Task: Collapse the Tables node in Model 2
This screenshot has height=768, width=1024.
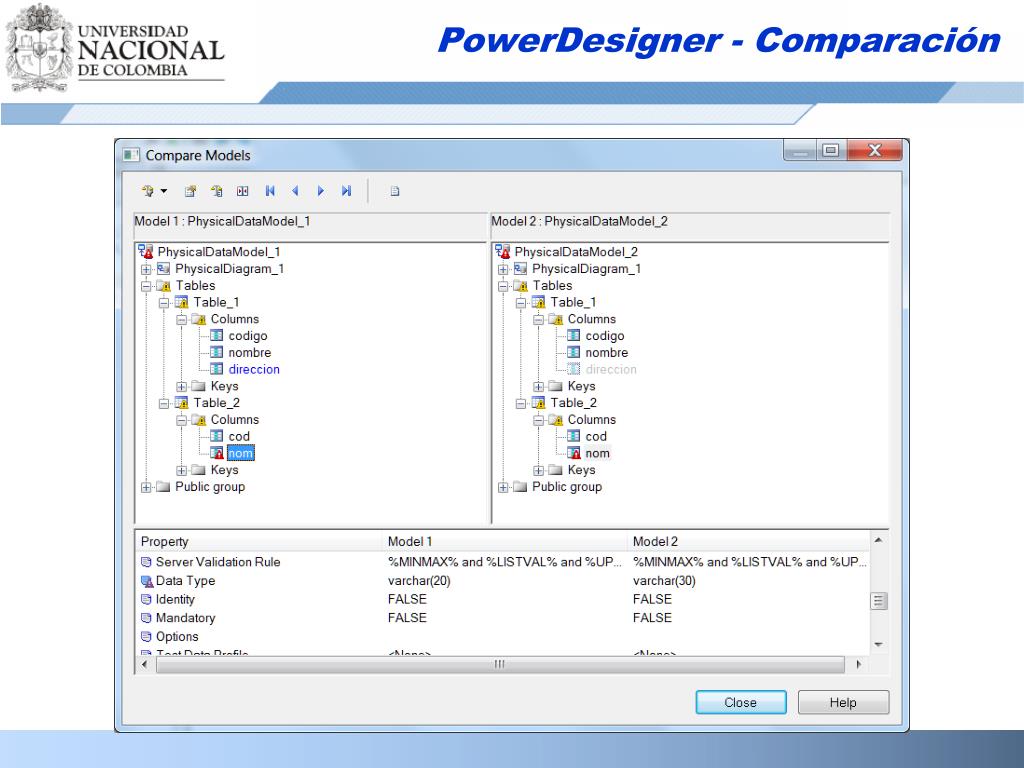Action: point(503,286)
